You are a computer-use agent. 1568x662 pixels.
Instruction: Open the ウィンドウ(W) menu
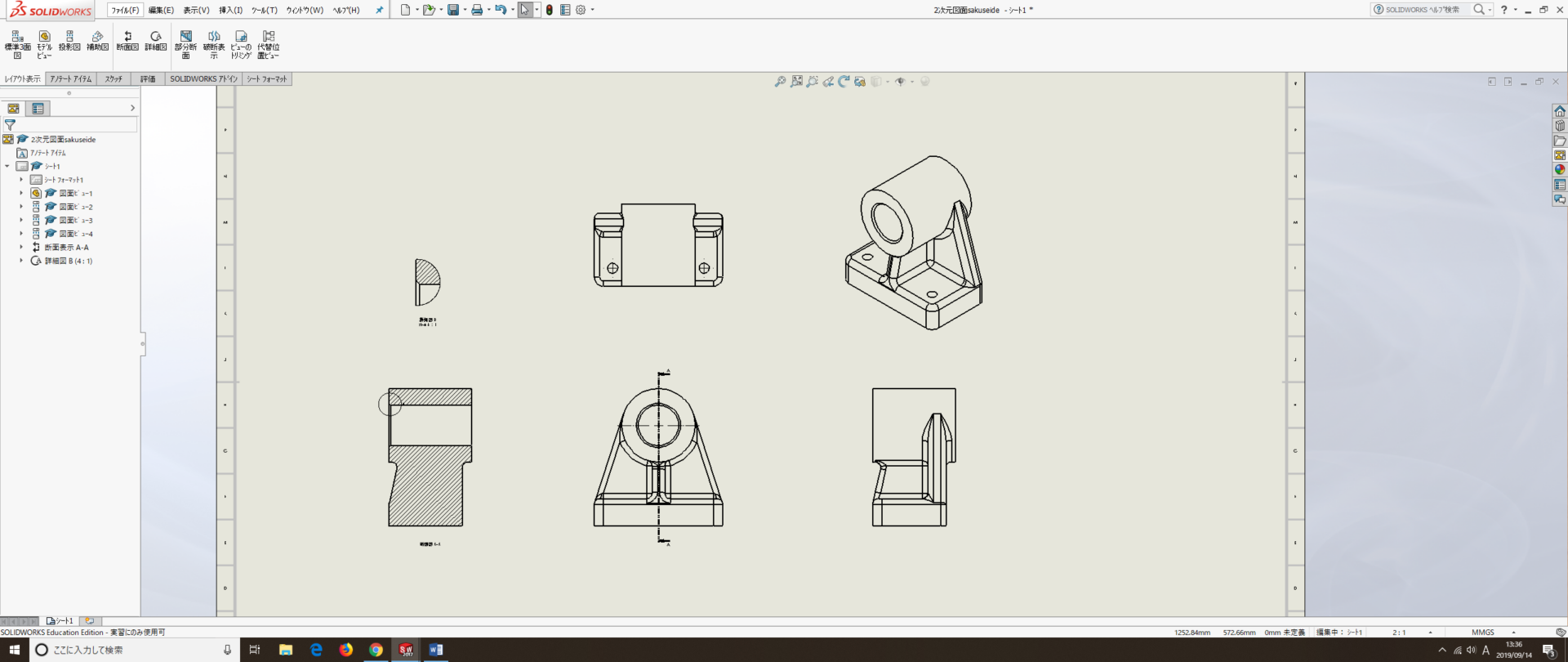coord(305,10)
